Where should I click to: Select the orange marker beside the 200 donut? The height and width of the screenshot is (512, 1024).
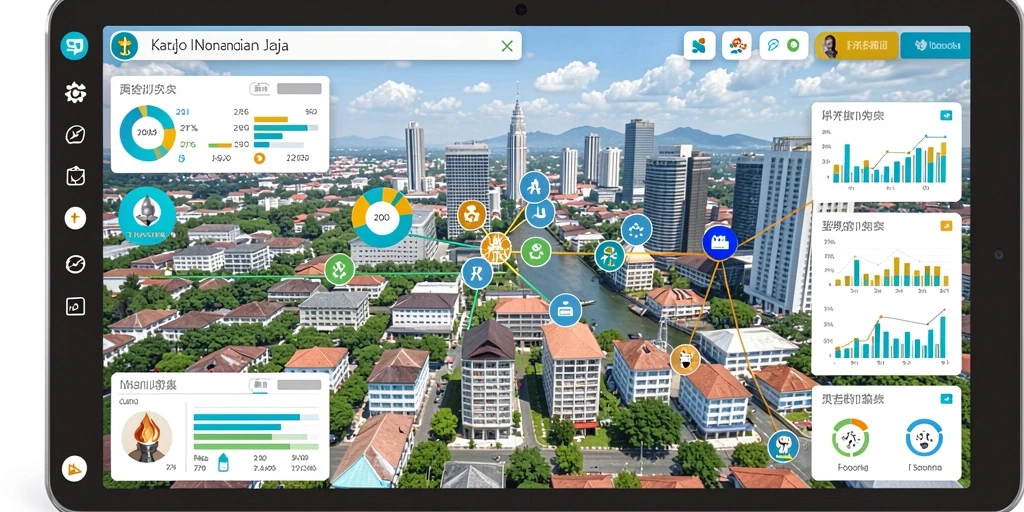point(472,215)
